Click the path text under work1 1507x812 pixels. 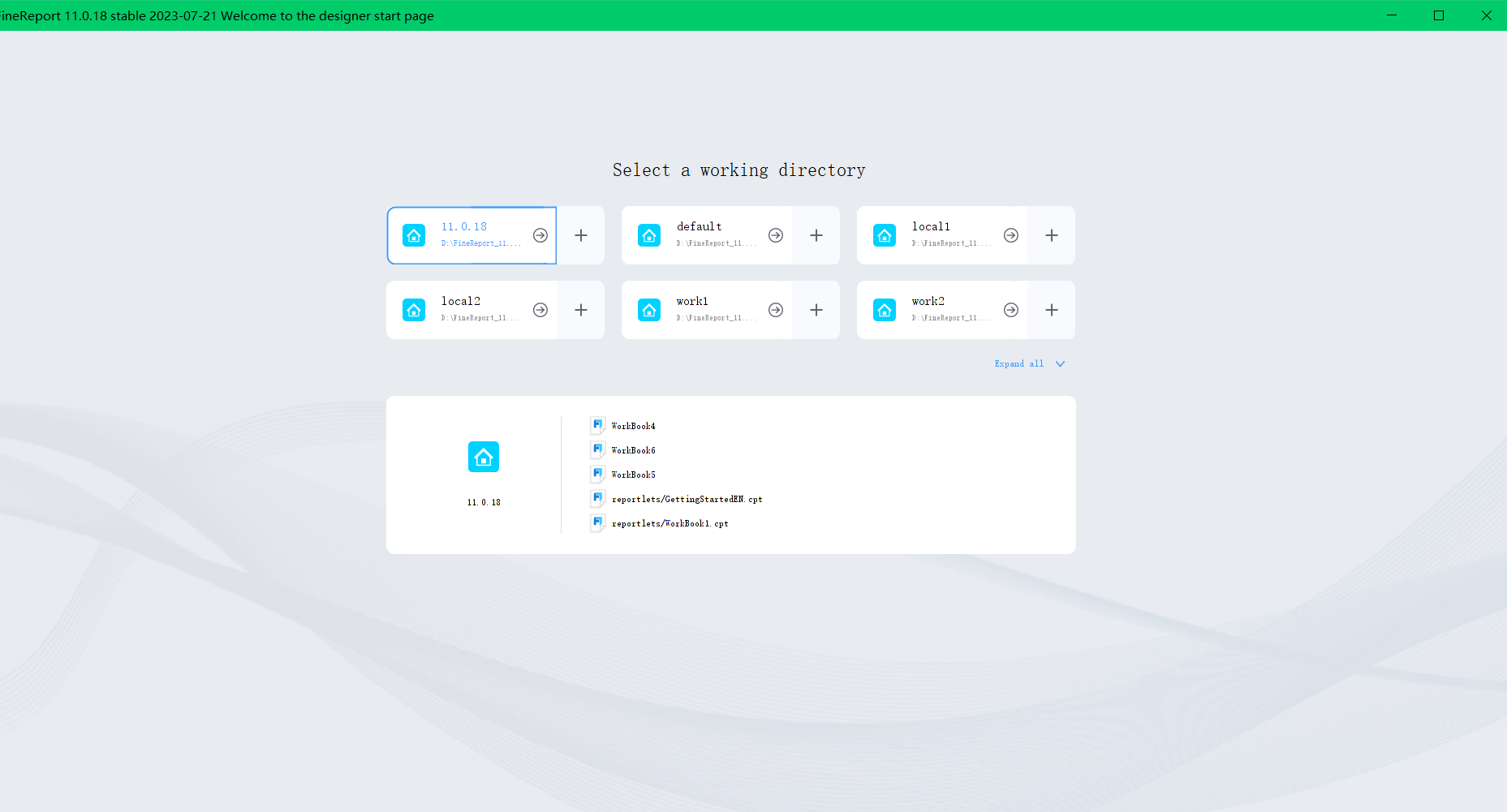click(717, 318)
